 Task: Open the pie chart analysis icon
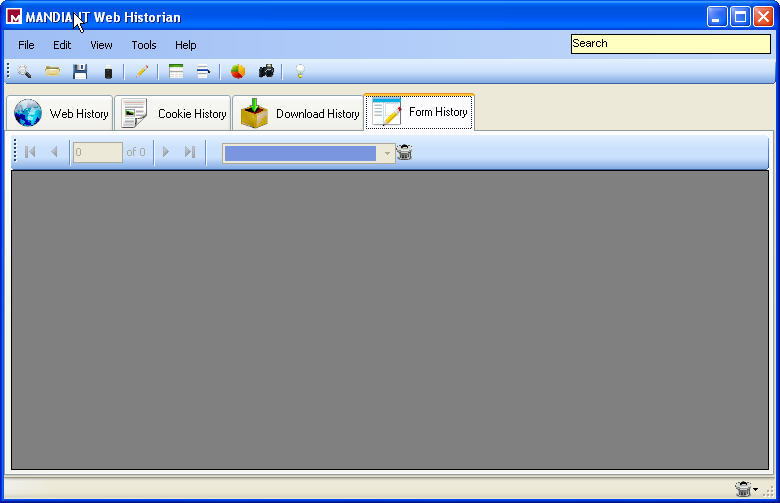238,72
